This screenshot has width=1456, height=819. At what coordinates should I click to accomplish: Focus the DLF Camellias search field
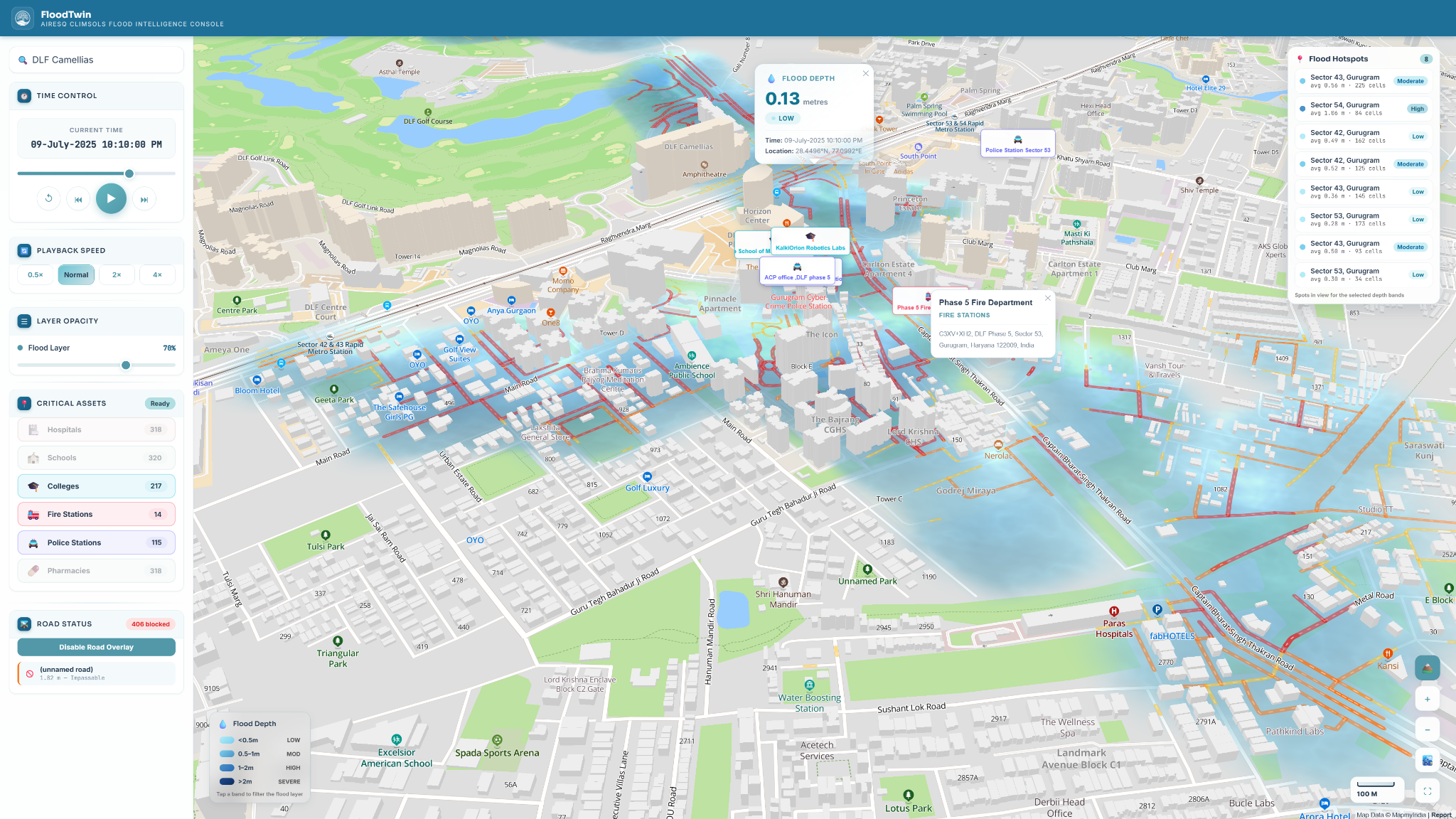[x=96, y=60]
